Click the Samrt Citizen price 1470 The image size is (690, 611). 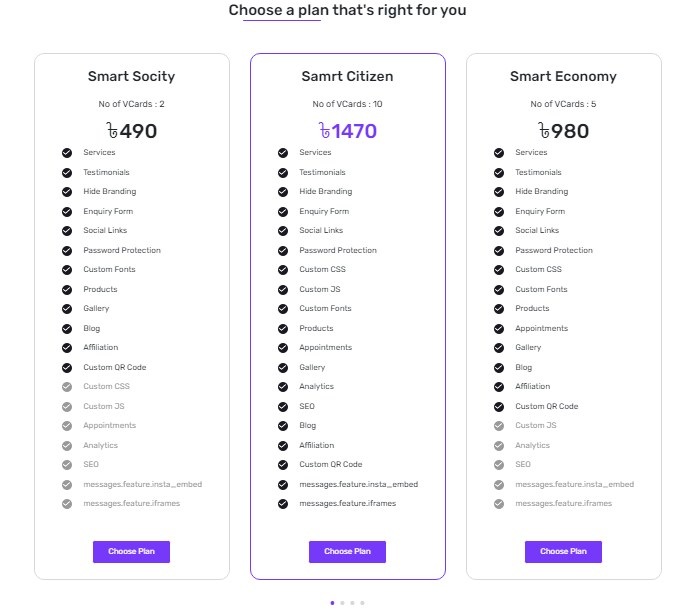coord(347,131)
